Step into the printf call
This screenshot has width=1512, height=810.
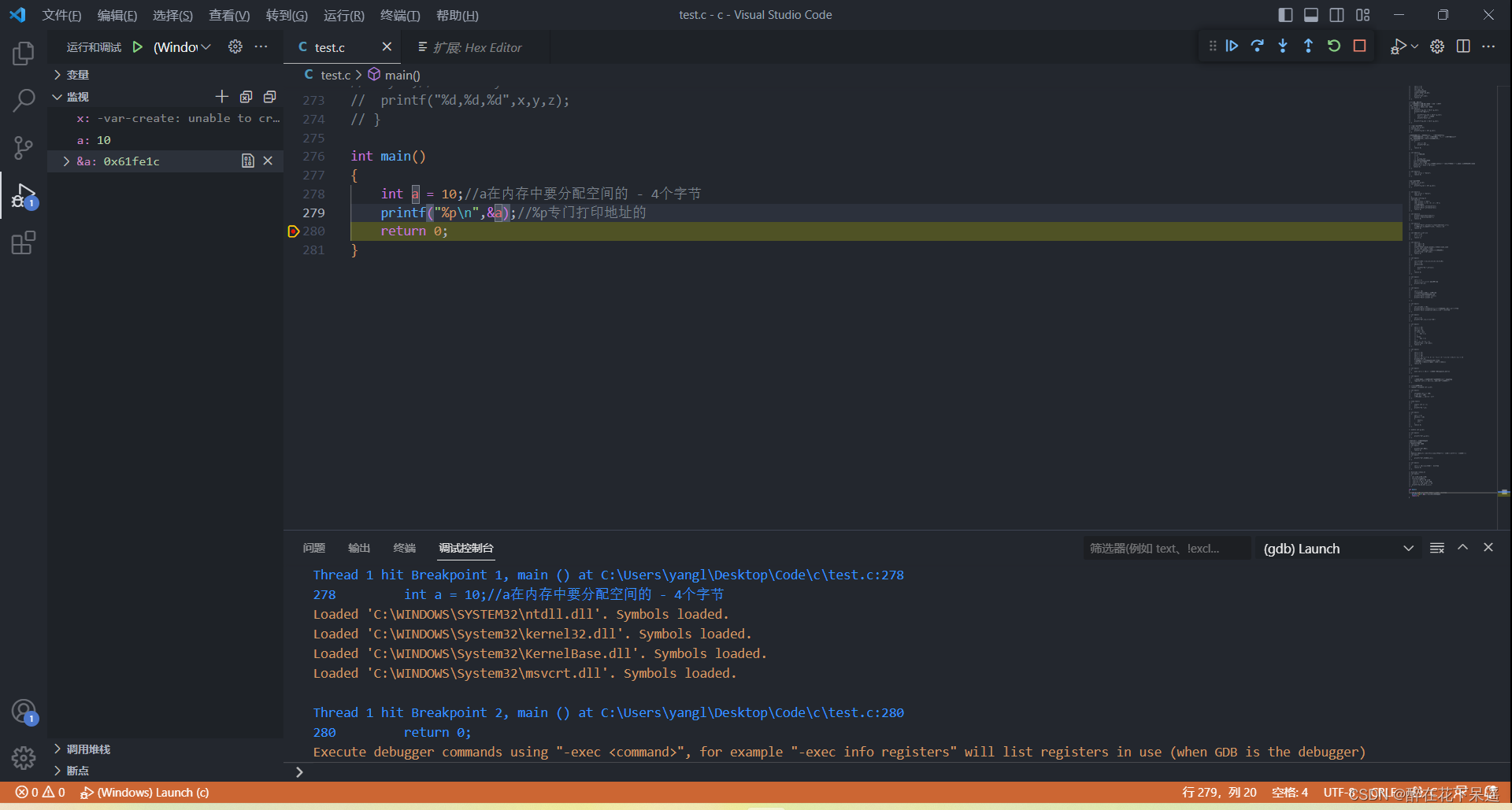(1282, 46)
